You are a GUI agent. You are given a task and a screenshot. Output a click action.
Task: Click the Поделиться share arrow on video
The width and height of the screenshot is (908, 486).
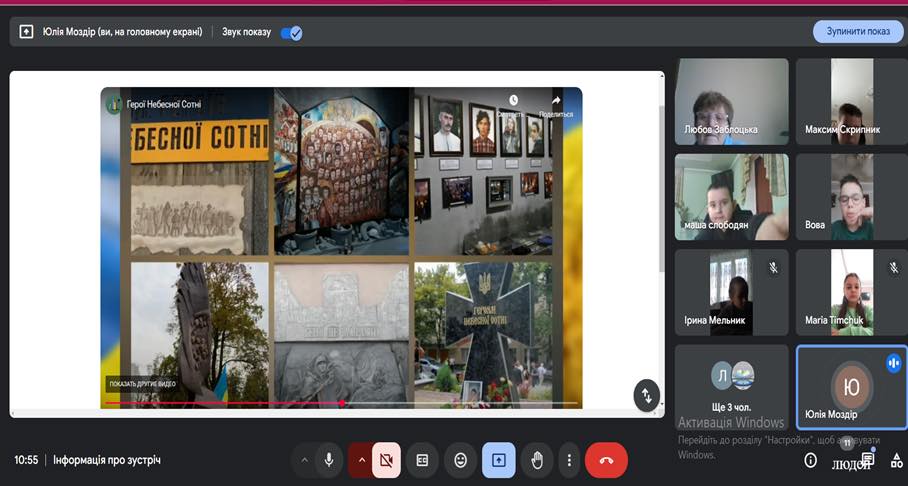pos(556,101)
